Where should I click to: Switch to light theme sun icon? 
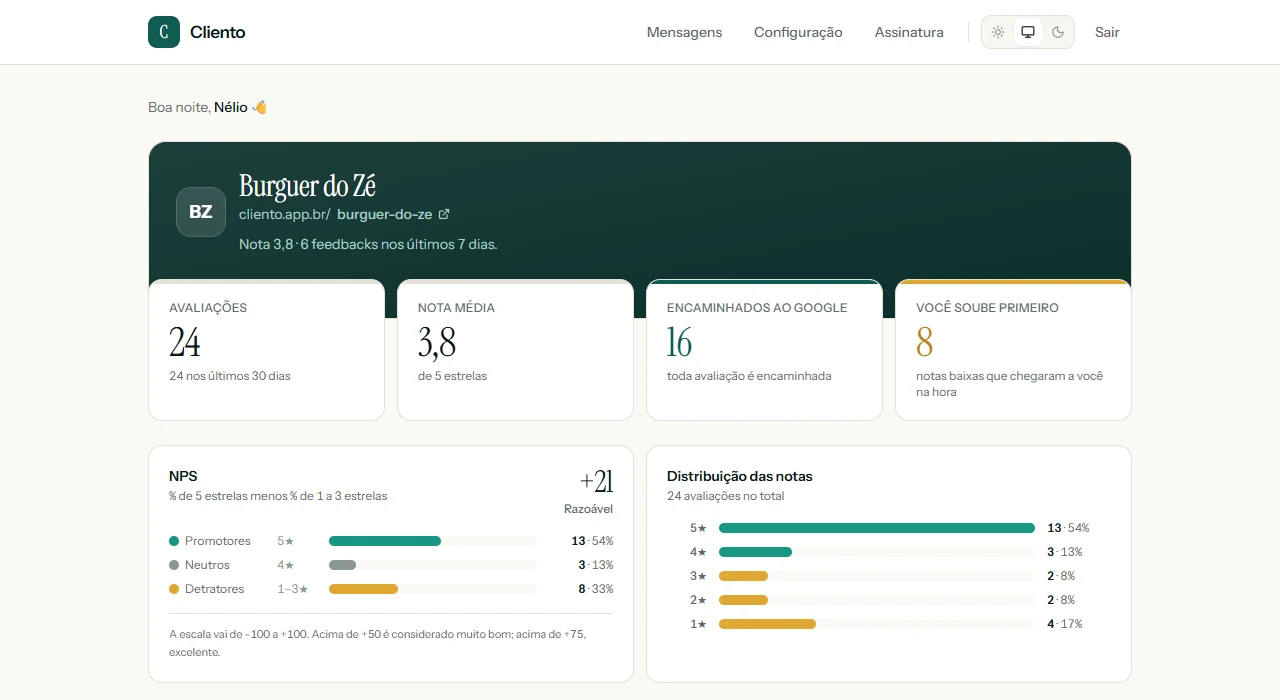(998, 32)
